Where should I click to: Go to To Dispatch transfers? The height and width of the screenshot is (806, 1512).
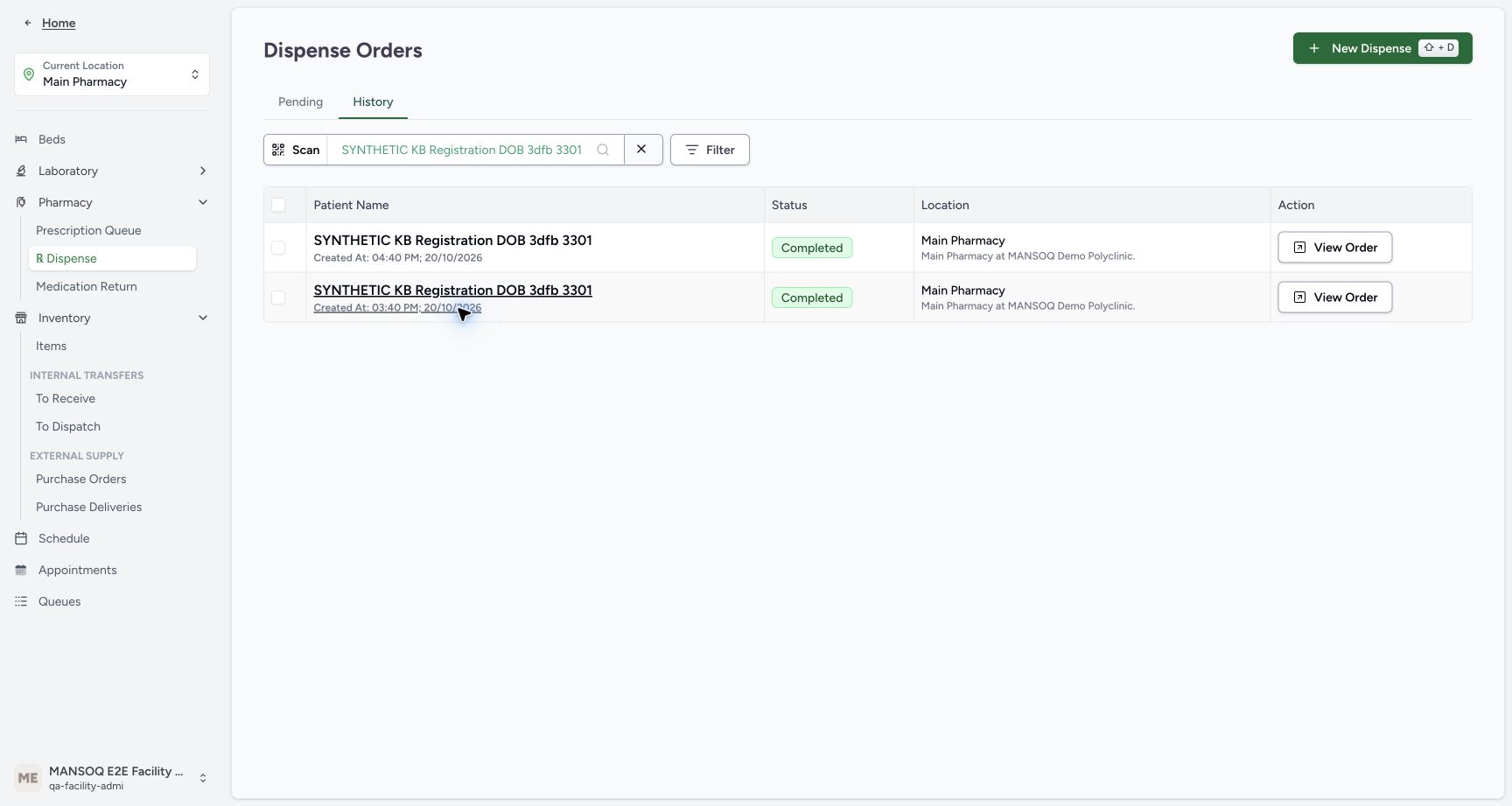[68, 426]
